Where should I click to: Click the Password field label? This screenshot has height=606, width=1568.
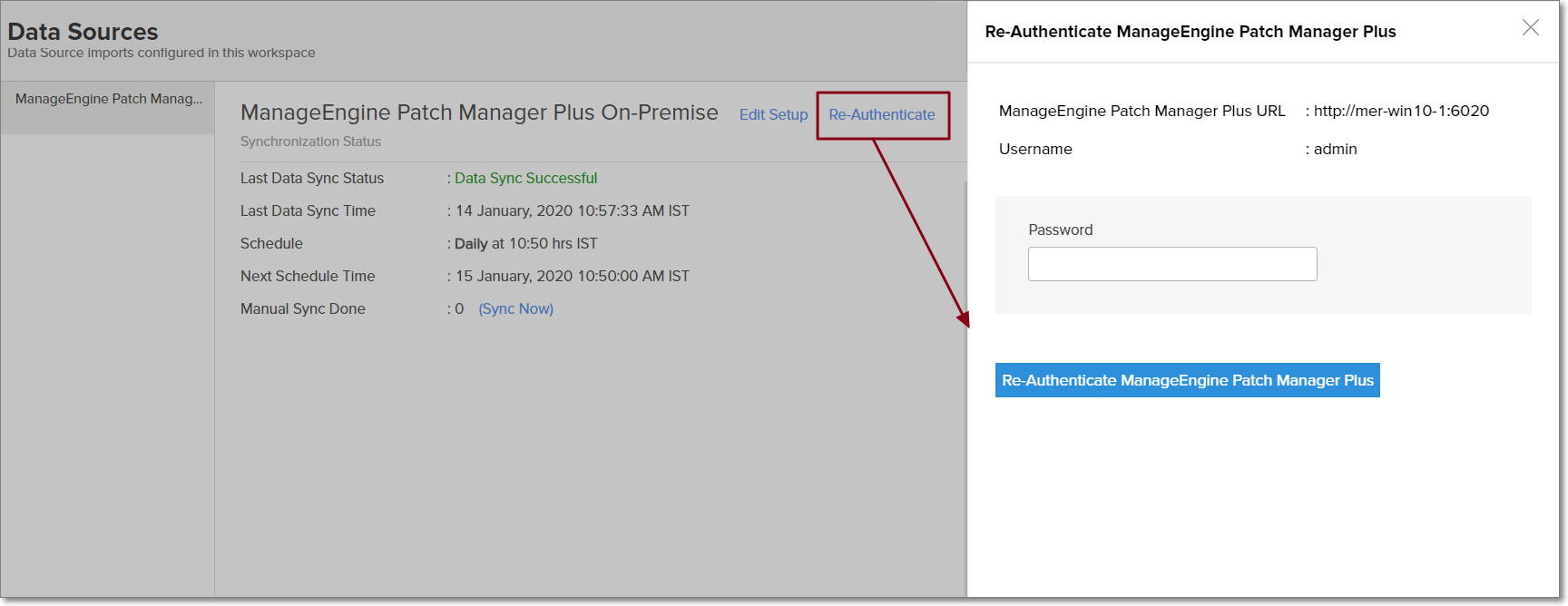point(1060,230)
